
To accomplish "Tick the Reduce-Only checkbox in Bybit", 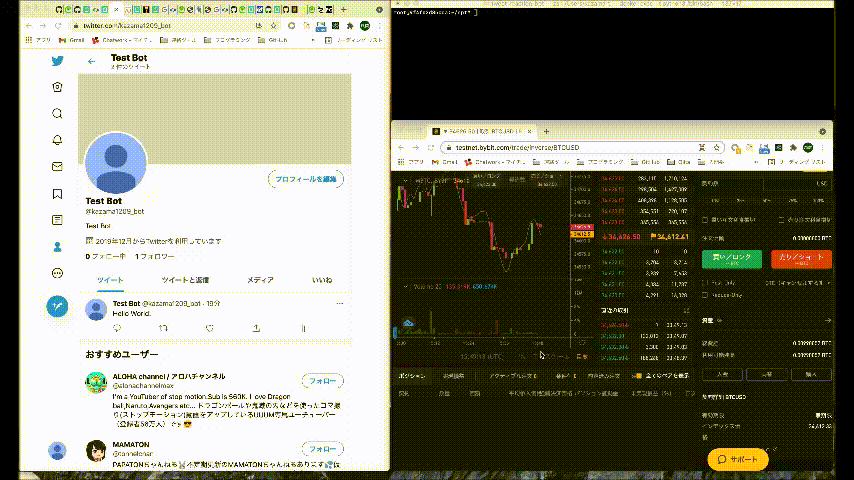I will pyautogui.click(x=705, y=295).
